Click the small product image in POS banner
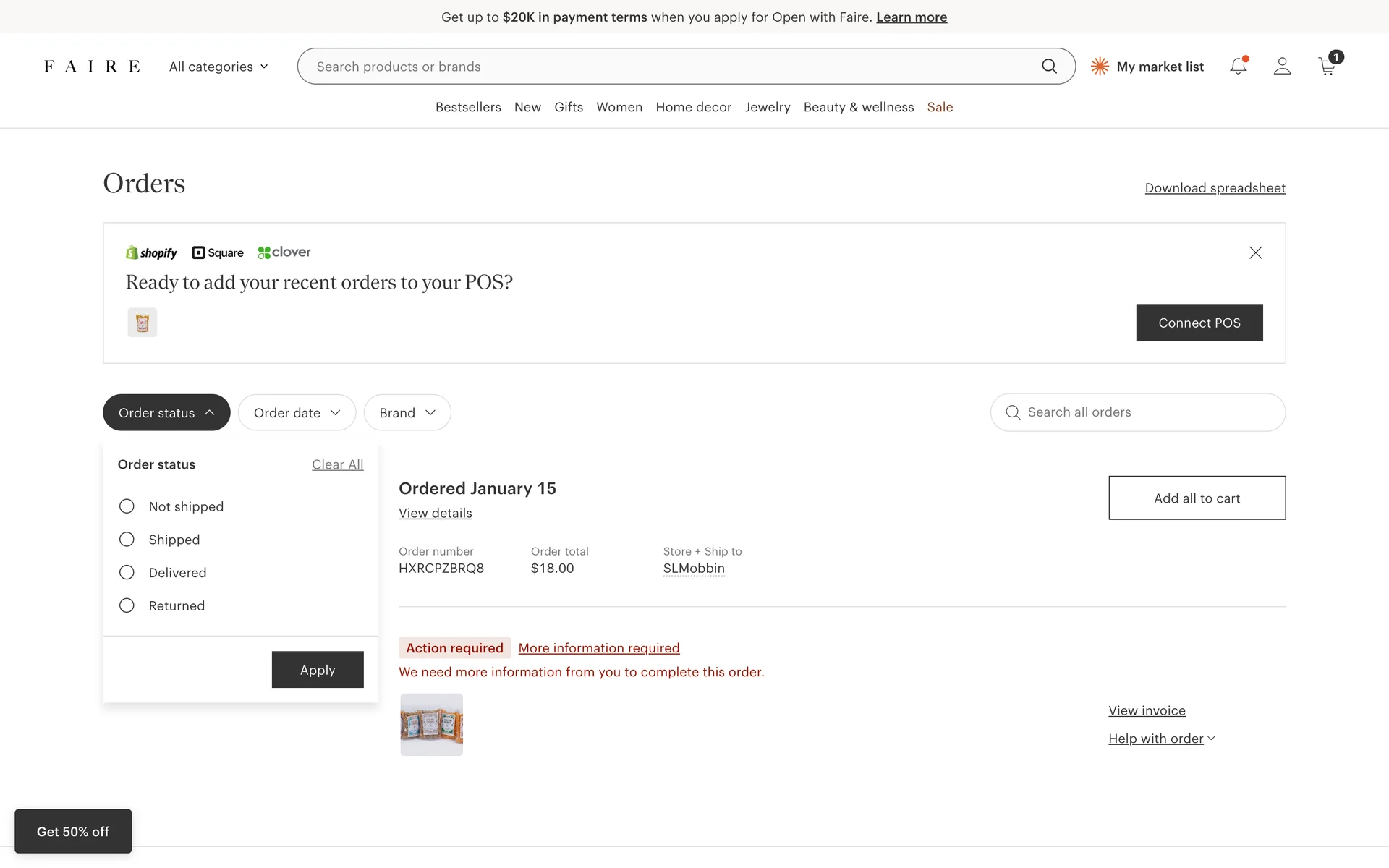 143,323
